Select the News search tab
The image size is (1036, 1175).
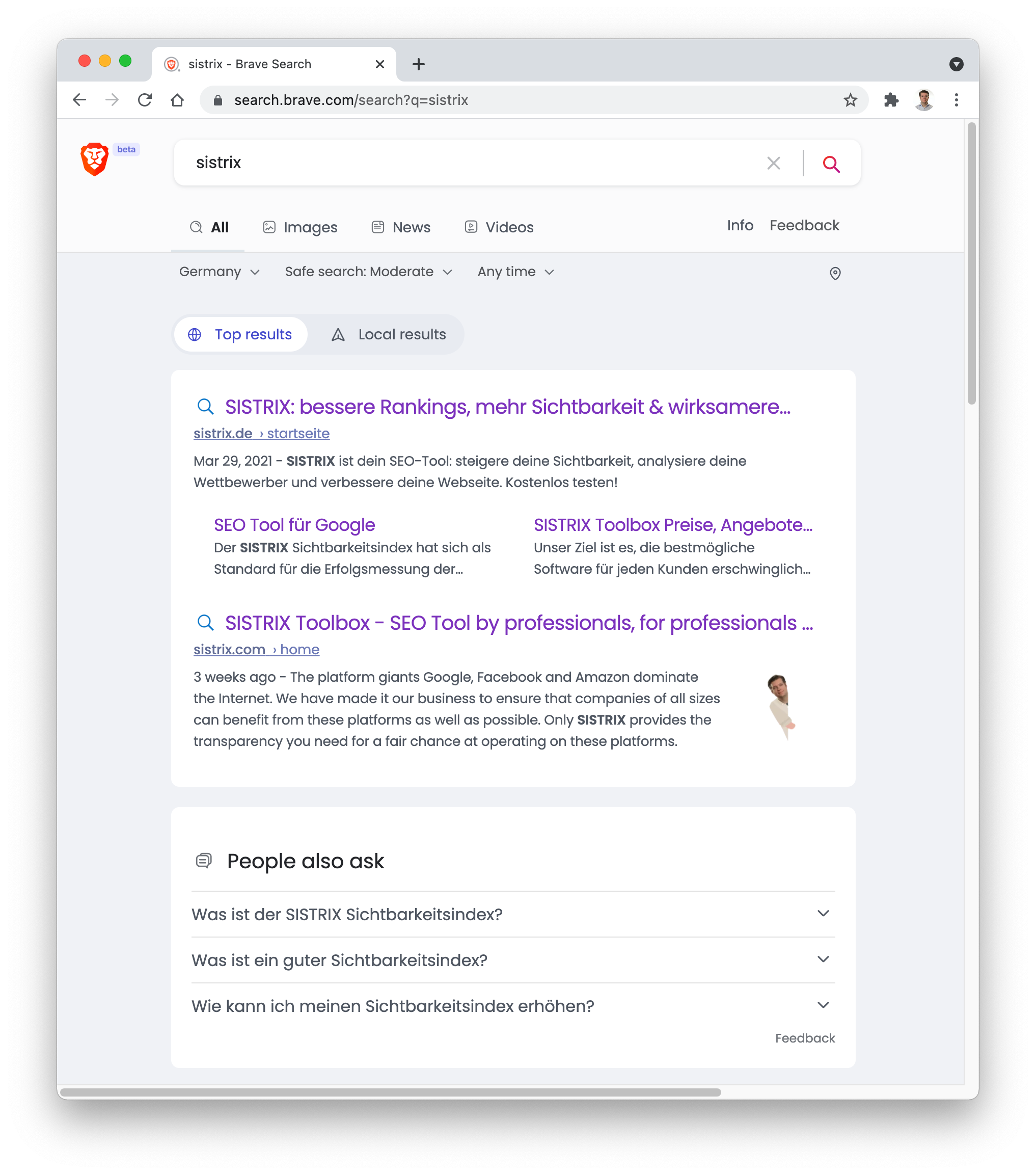point(400,227)
